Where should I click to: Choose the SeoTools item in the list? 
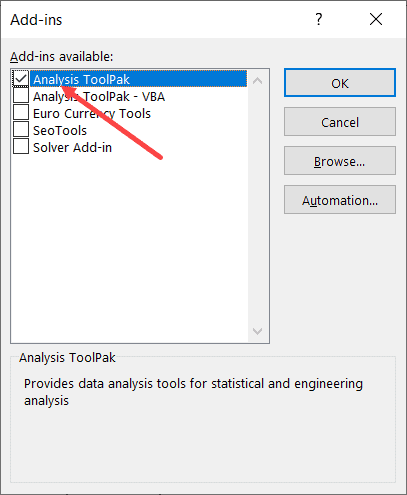(60, 130)
